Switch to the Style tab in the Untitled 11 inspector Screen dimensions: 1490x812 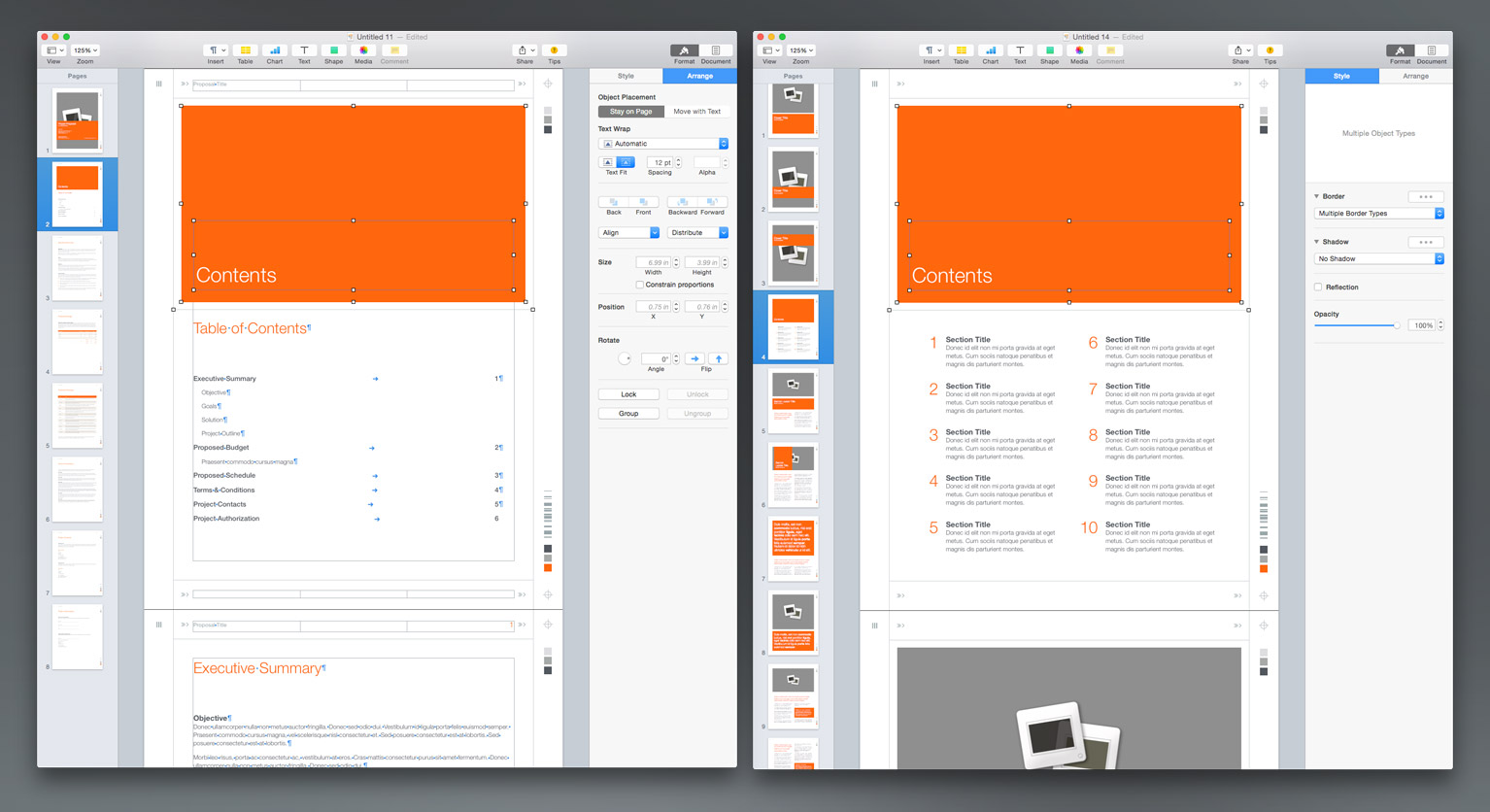626,76
